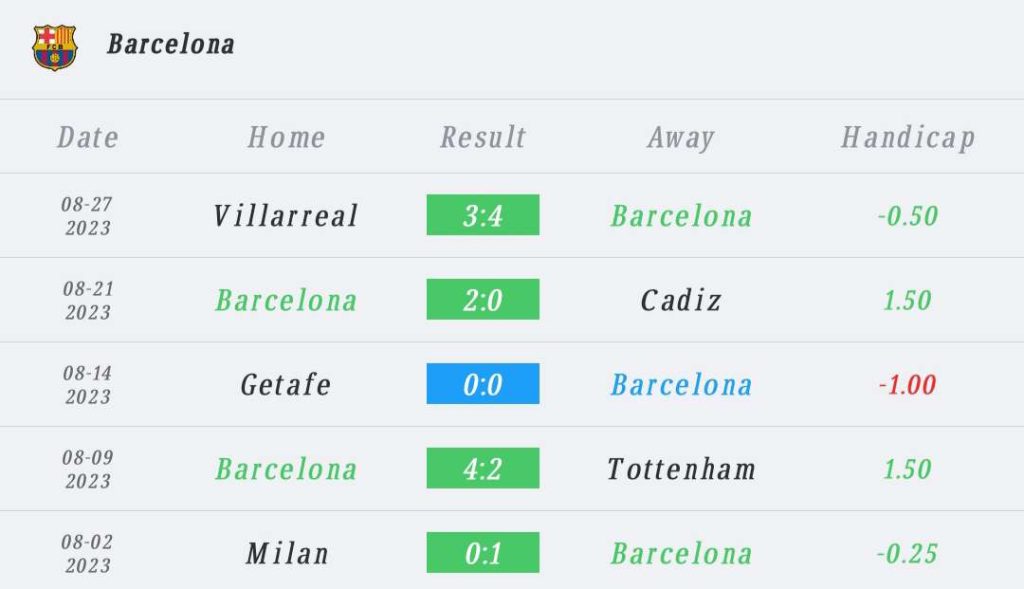Click the 08-27 2023 match date
Image resolution: width=1024 pixels, height=589 pixels.
pyautogui.click(x=88, y=216)
